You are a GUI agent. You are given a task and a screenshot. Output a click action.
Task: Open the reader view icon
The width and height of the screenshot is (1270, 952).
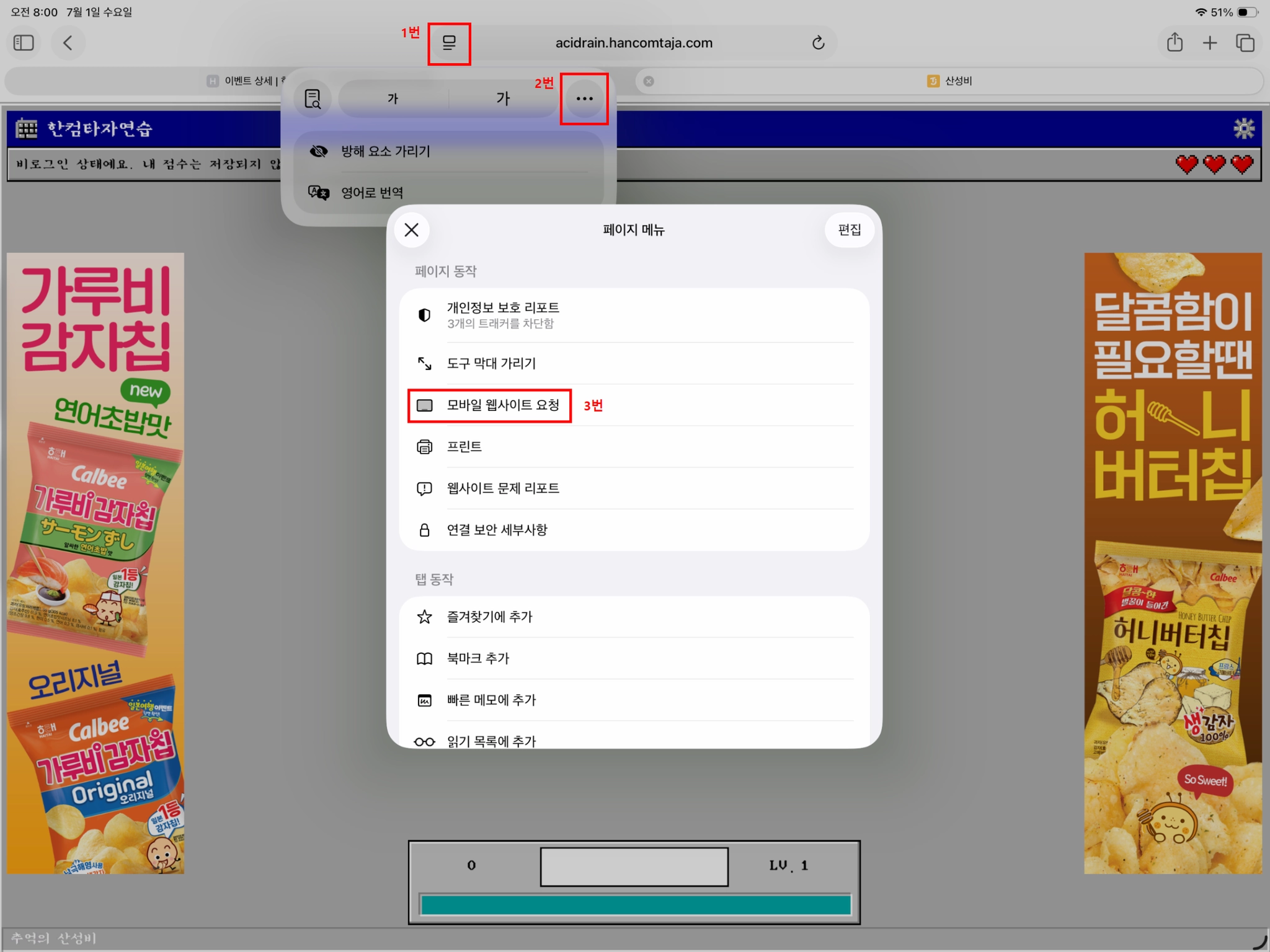[313, 99]
